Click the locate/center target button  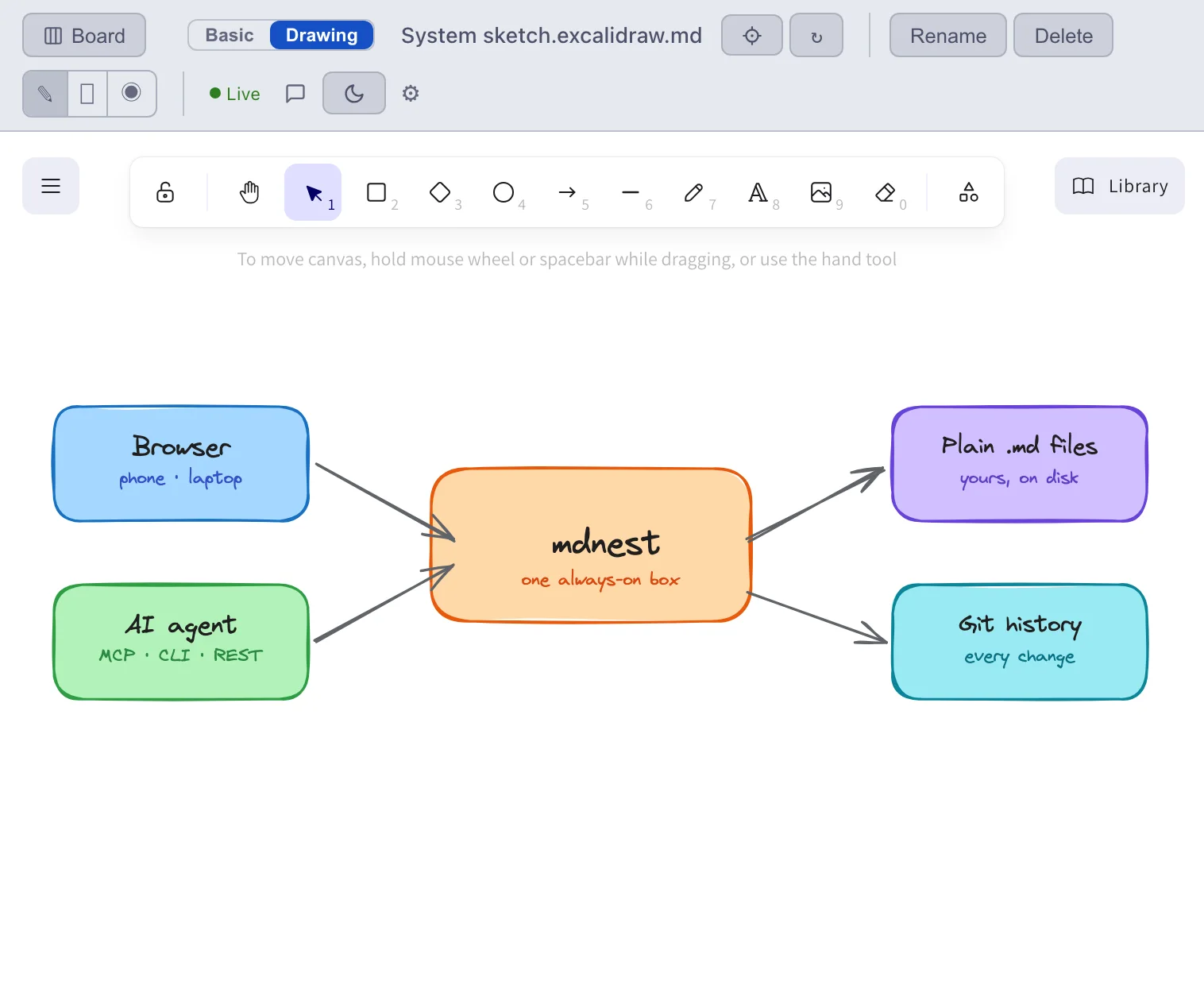click(x=752, y=36)
